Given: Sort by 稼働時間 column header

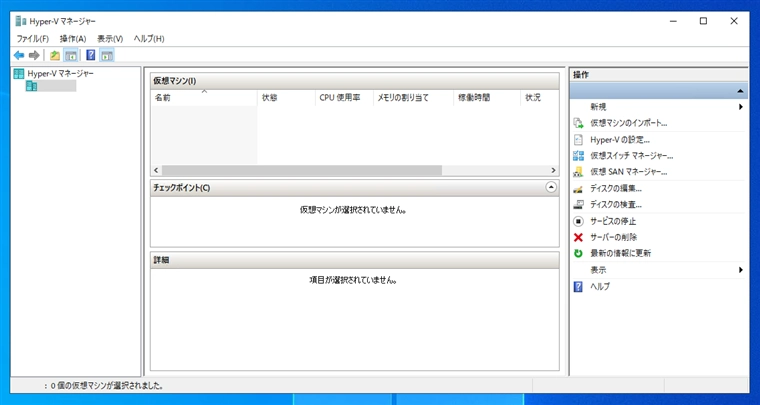Looking at the screenshot, I should (x=487, y=98).
